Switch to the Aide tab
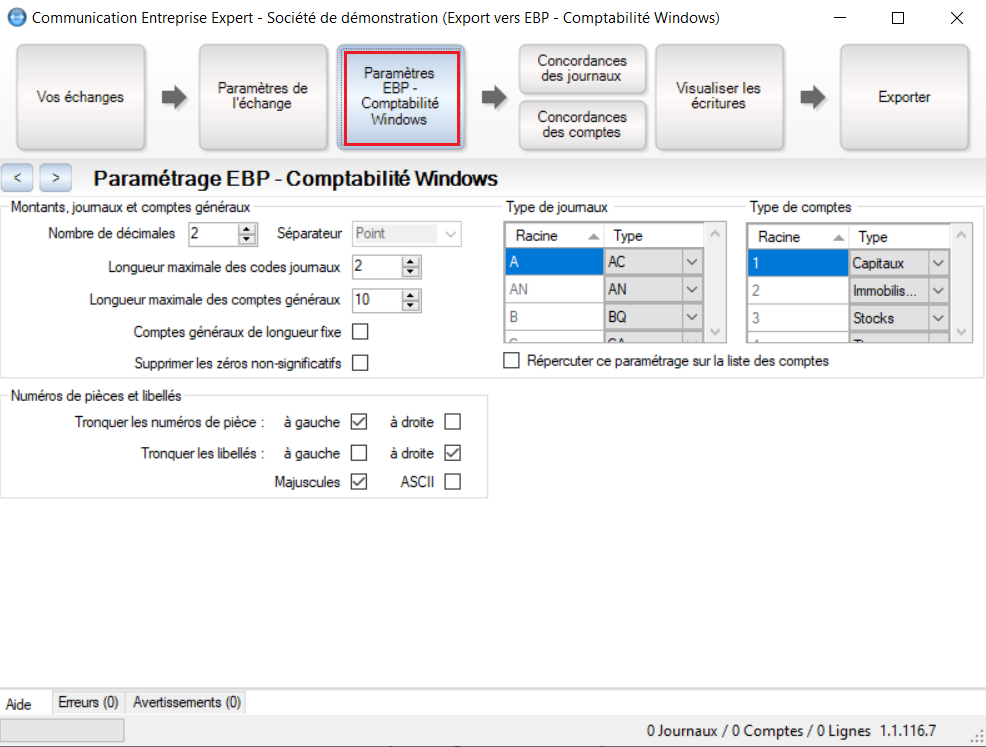 pyautogui.click(x=19, y=704)
